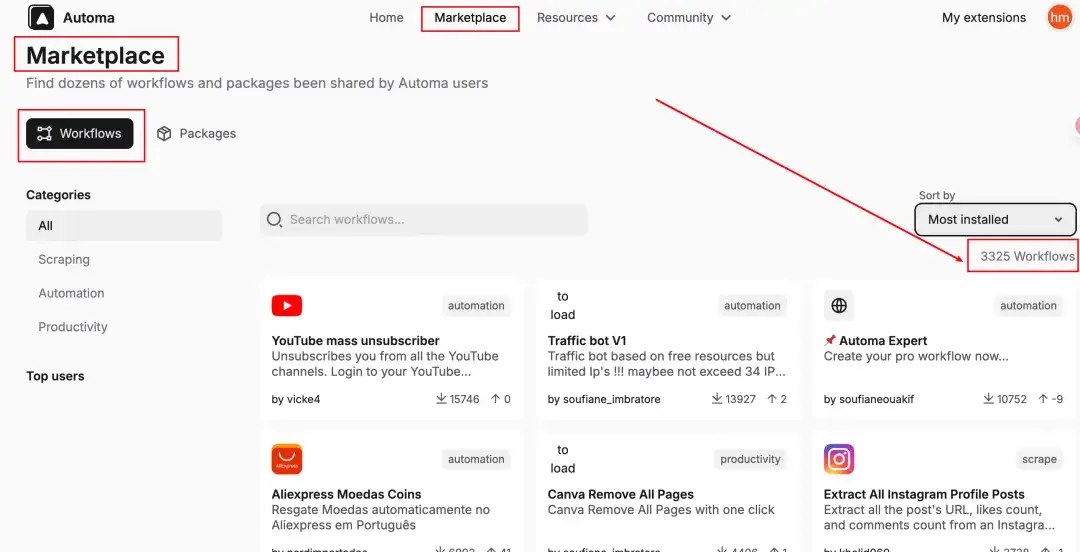Click the Top users heading
The height and width of the screenshot is (552, 1080).
tap(55, 376)
